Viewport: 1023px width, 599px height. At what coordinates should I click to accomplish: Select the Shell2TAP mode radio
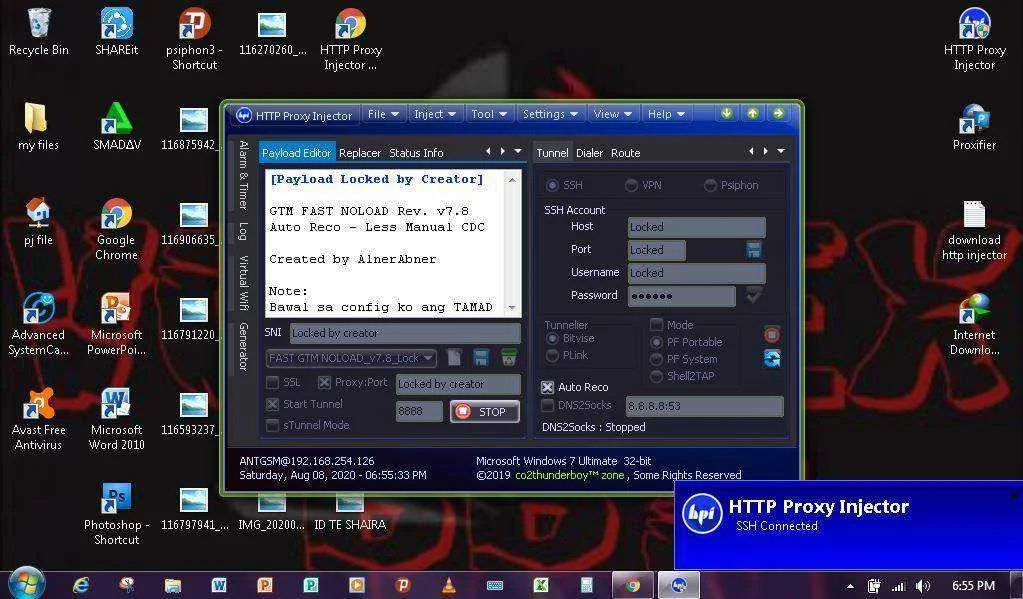pyautogui.click(x=656, y=376)
